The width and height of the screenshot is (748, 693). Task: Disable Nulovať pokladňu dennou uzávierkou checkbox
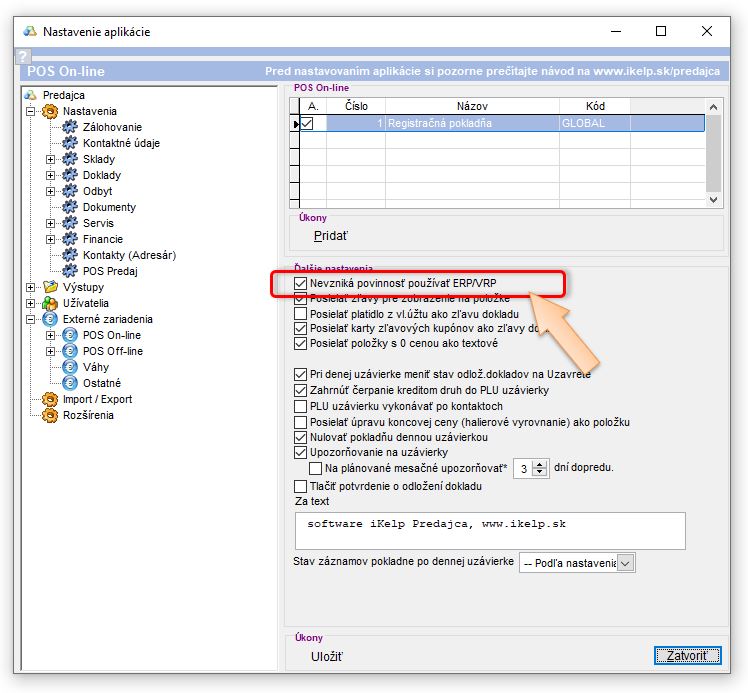(301, 437)
